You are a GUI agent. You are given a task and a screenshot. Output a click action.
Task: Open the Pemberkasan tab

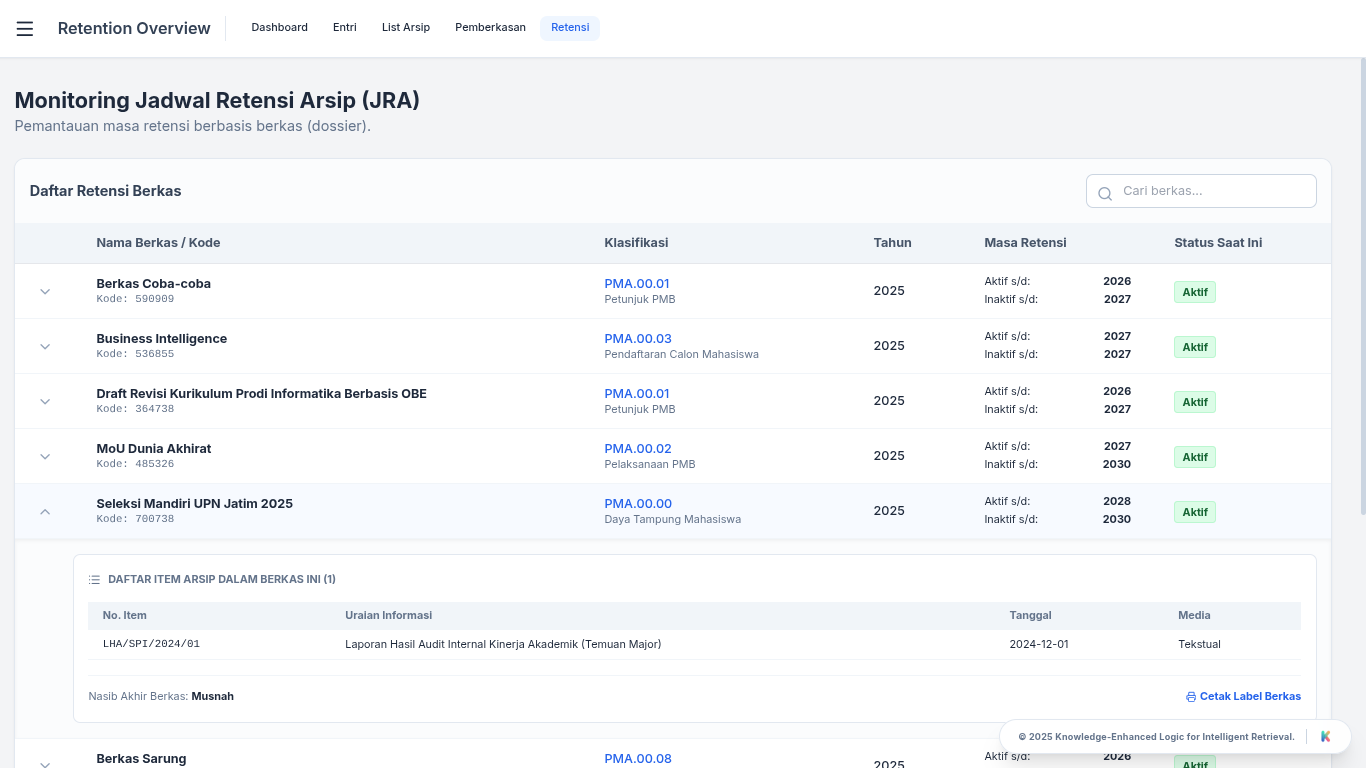(490, 28)
